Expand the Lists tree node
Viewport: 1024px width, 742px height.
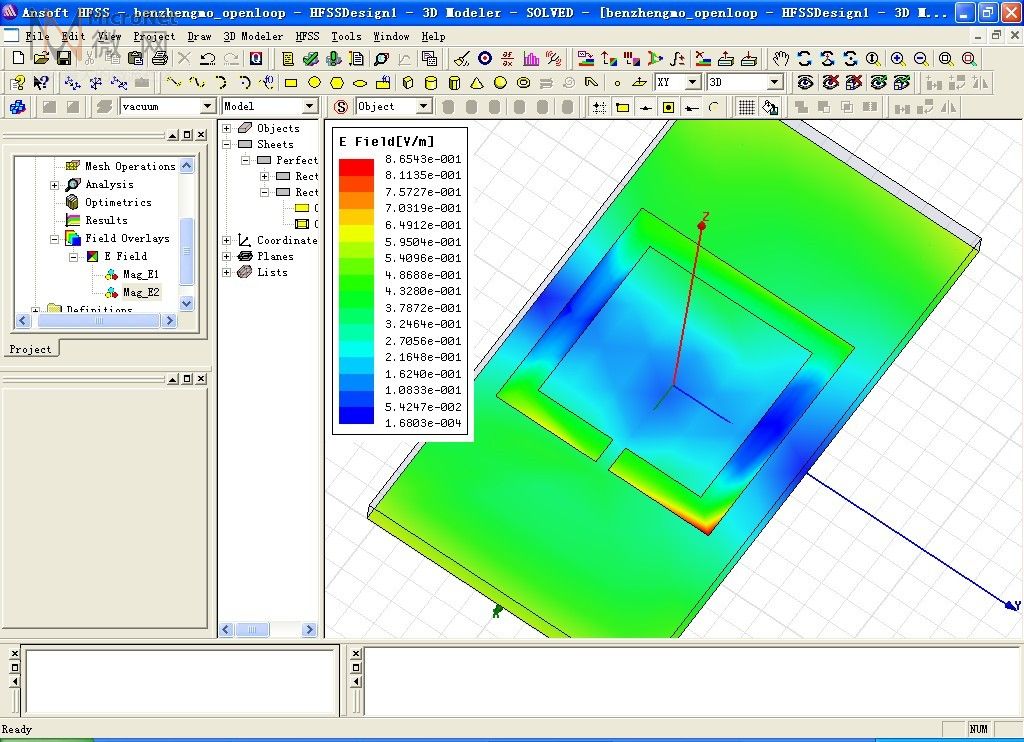[227, 272]
